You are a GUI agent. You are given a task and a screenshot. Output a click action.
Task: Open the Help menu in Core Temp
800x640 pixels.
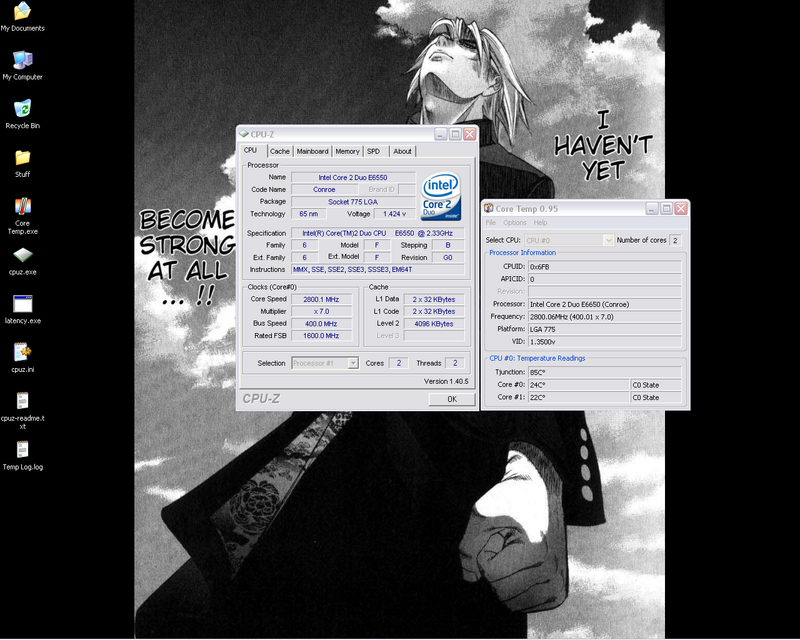point(540,223)
